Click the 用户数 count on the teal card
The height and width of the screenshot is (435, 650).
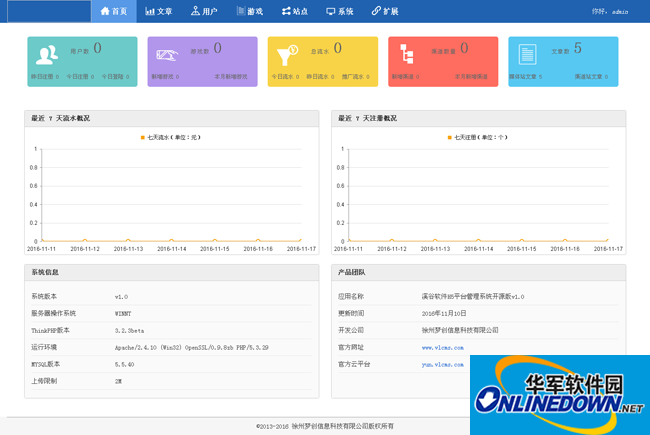pyautogui.click(x=97, y=49)
